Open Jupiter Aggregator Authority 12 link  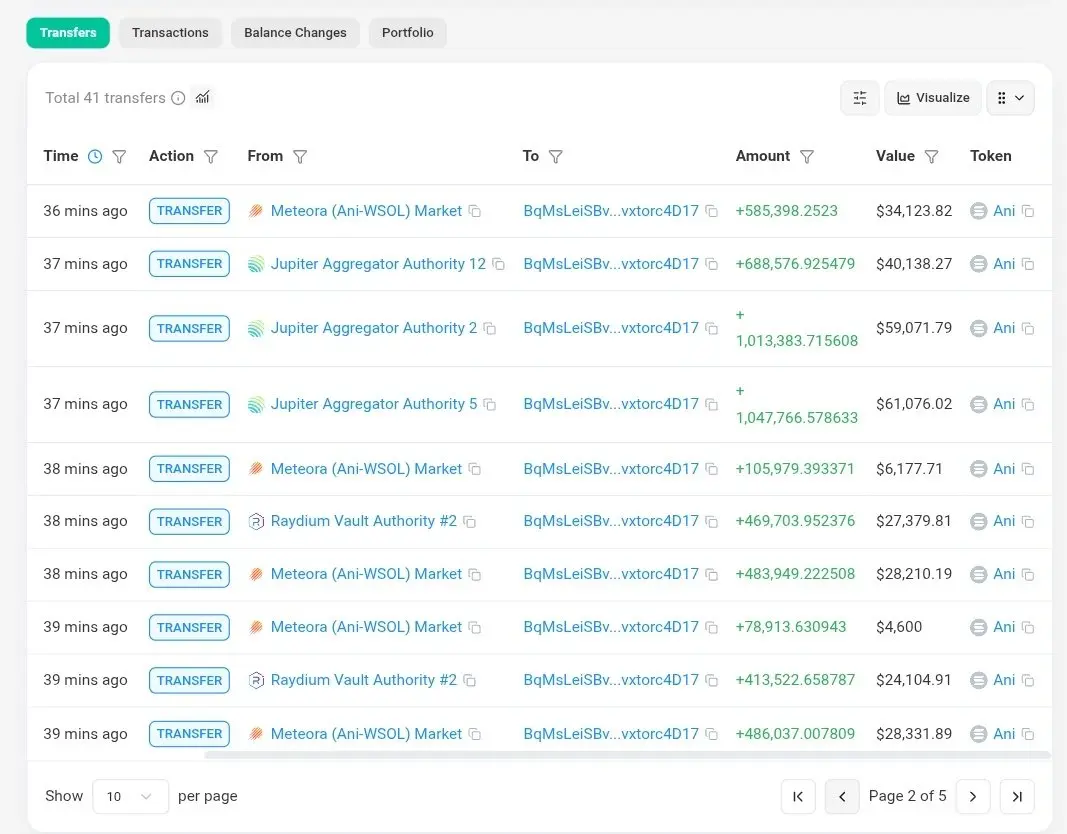click(378, 264)
